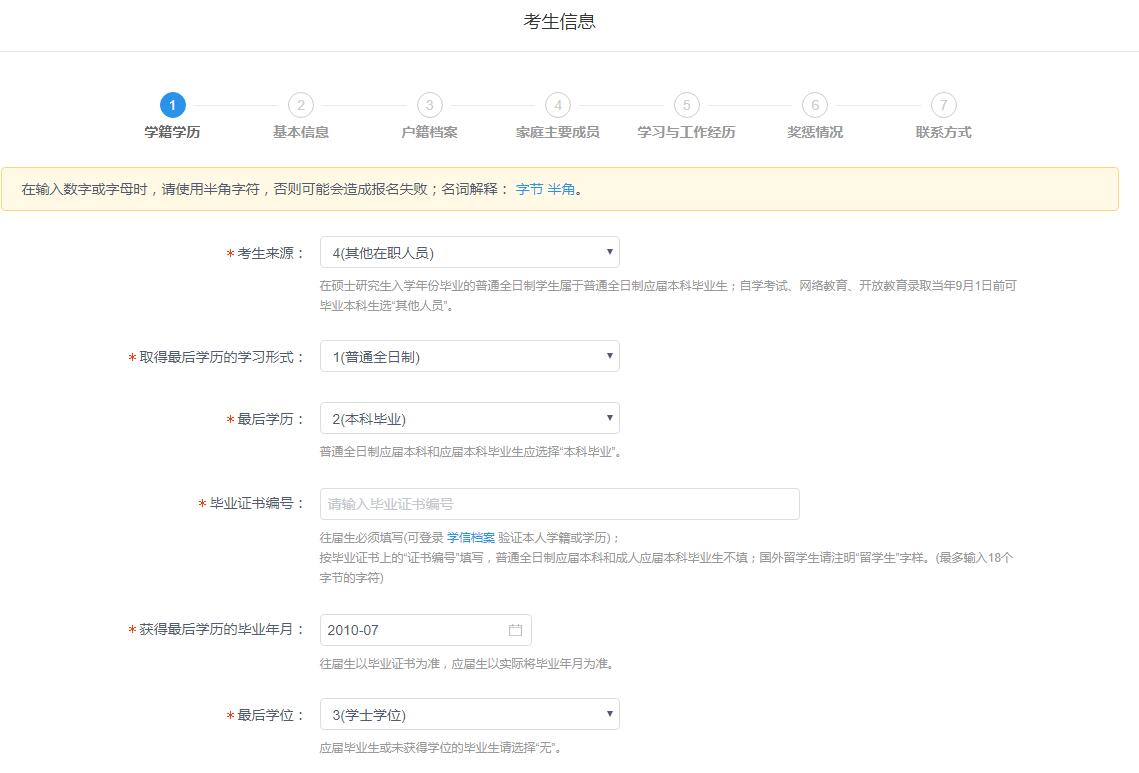Select the 家庭主要成员 step label
This screenshot has width=1139, height=773.
coord(558,132)
